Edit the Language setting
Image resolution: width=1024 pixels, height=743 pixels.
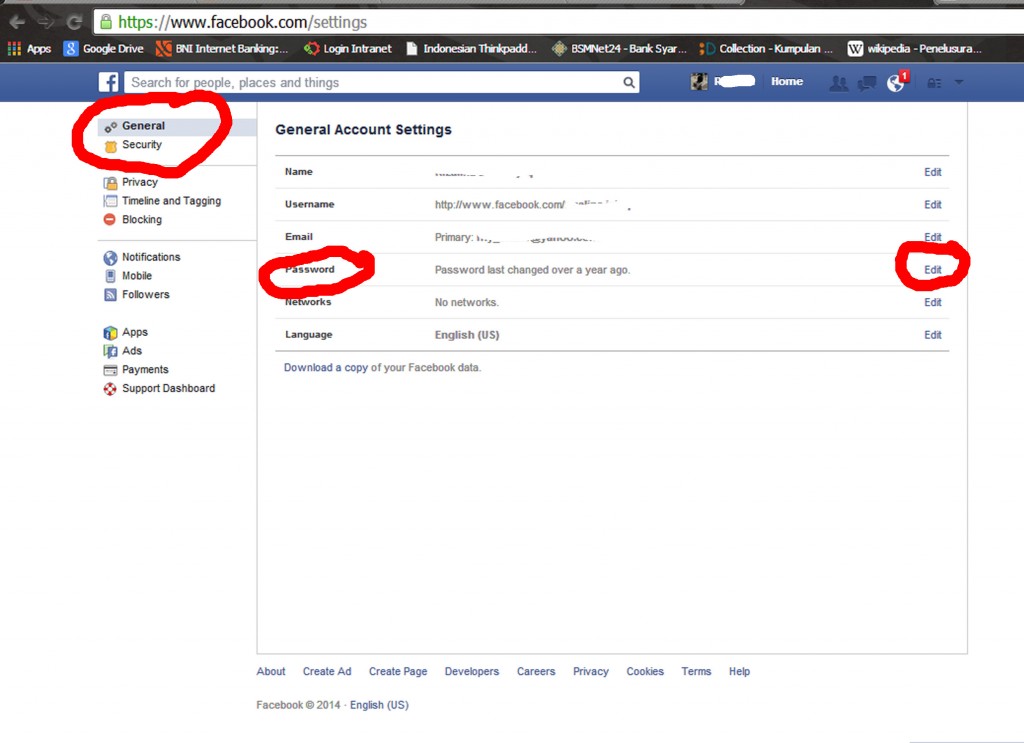(x=933, y=335)
